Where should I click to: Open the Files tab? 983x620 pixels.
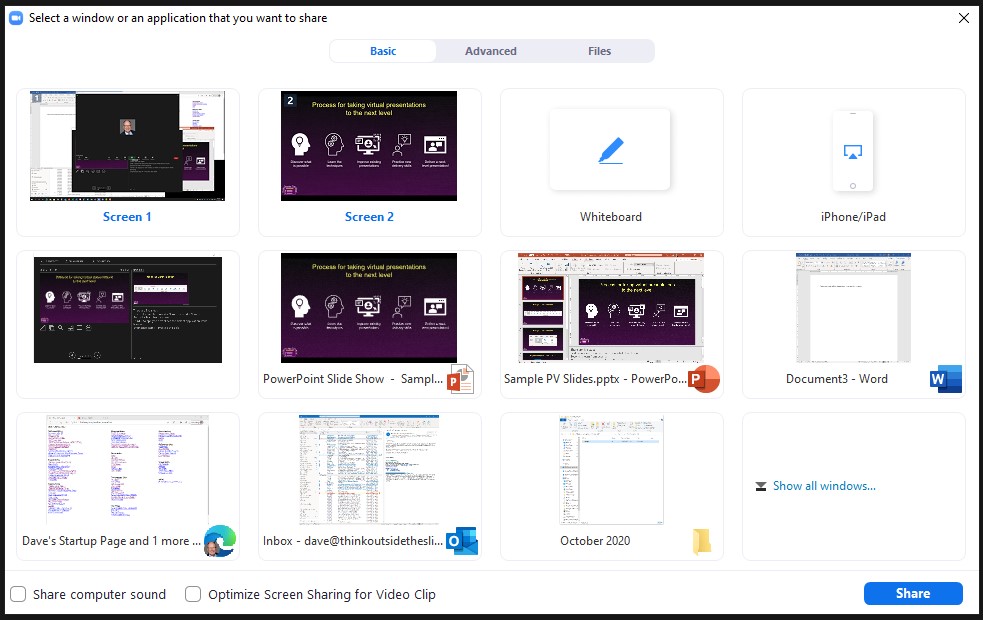(600, 51)
